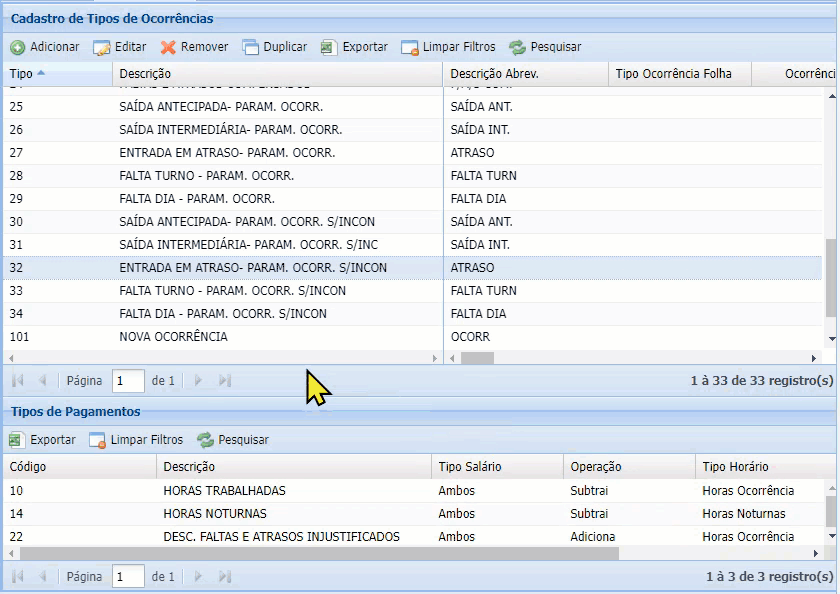The image size is (840, 594).
Task: Click the Adicionar green plus icon
Action: tap(18, 47)
